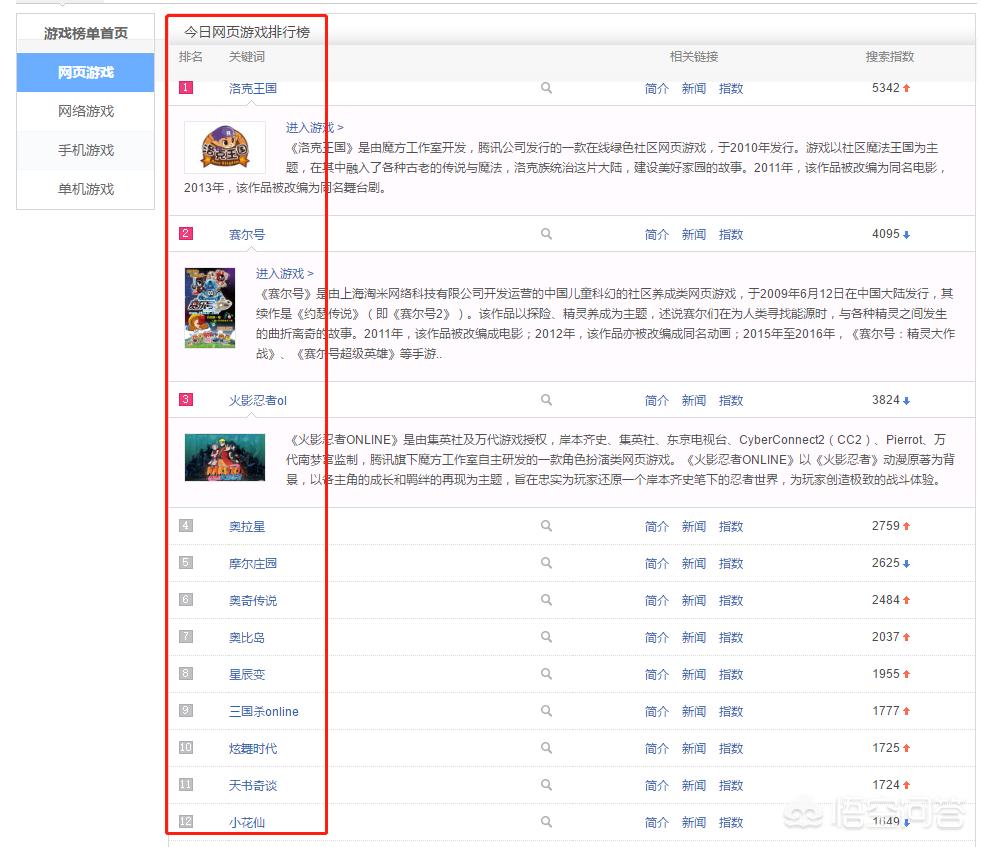Screen dimensions: 983x847
Task: Open the 手机游戏 category
Action: point(85,150)
